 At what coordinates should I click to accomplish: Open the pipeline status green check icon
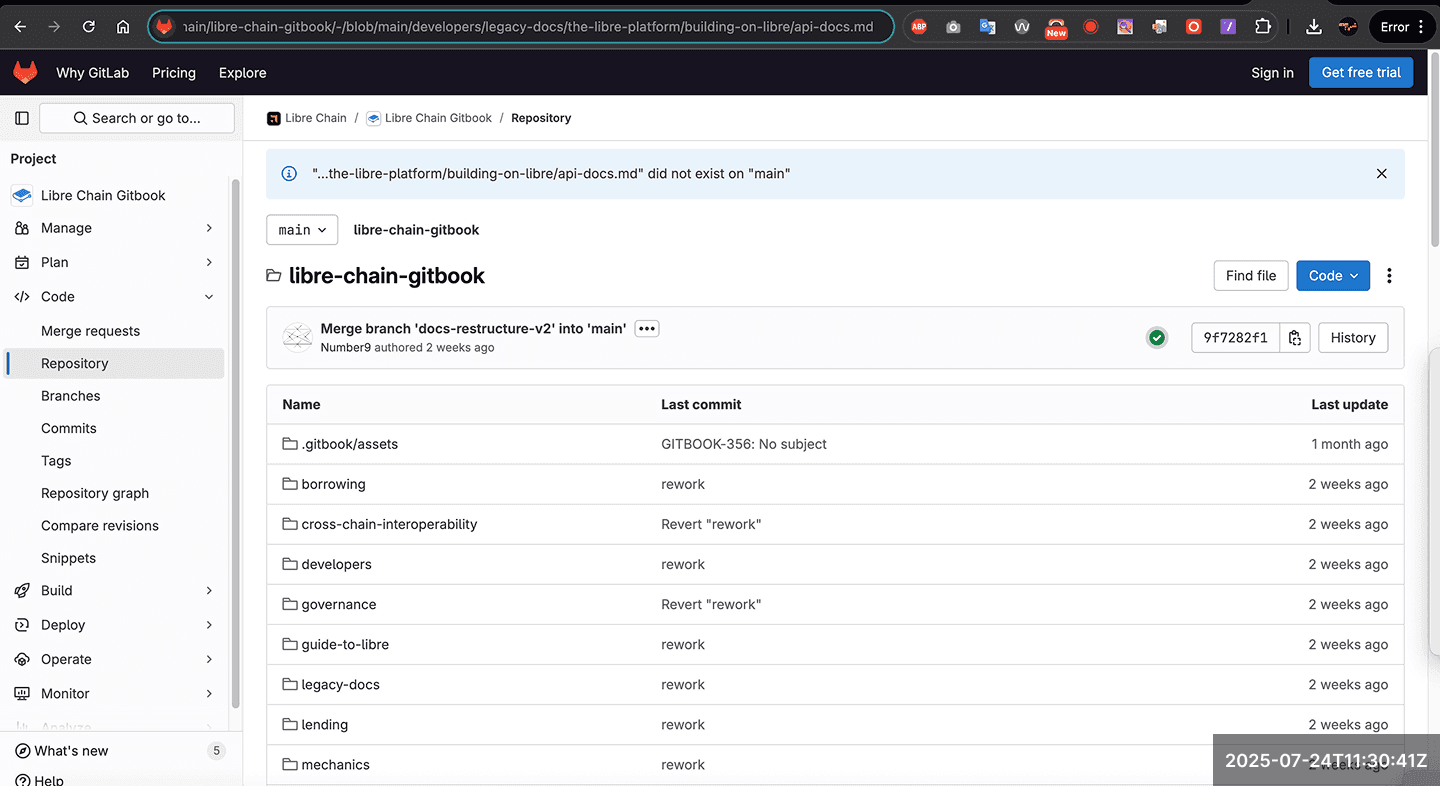tap(1157, 337)
